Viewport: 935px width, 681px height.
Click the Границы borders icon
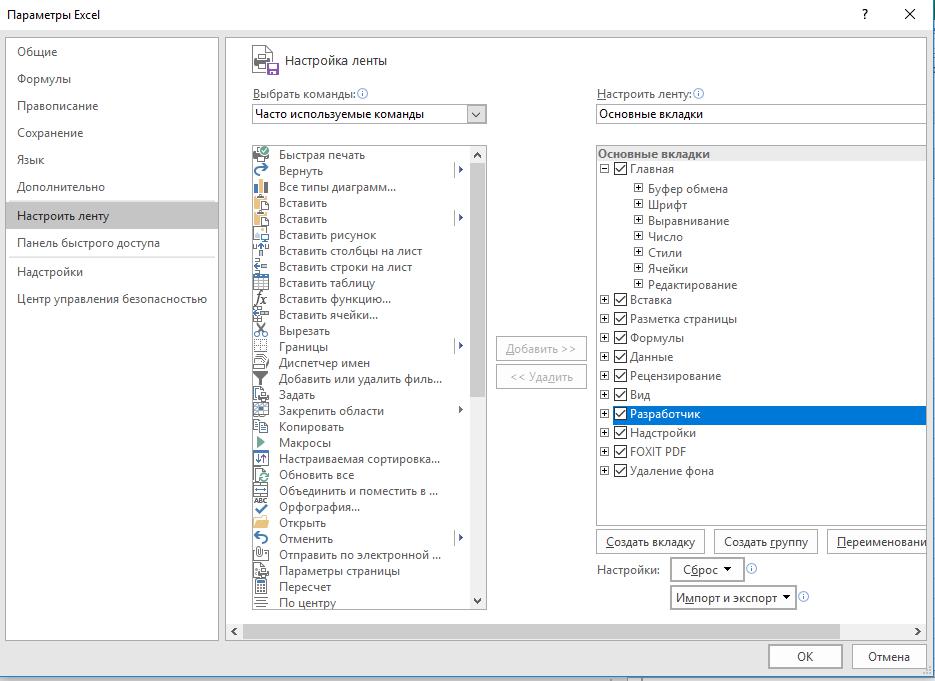[x=261, y=346]
